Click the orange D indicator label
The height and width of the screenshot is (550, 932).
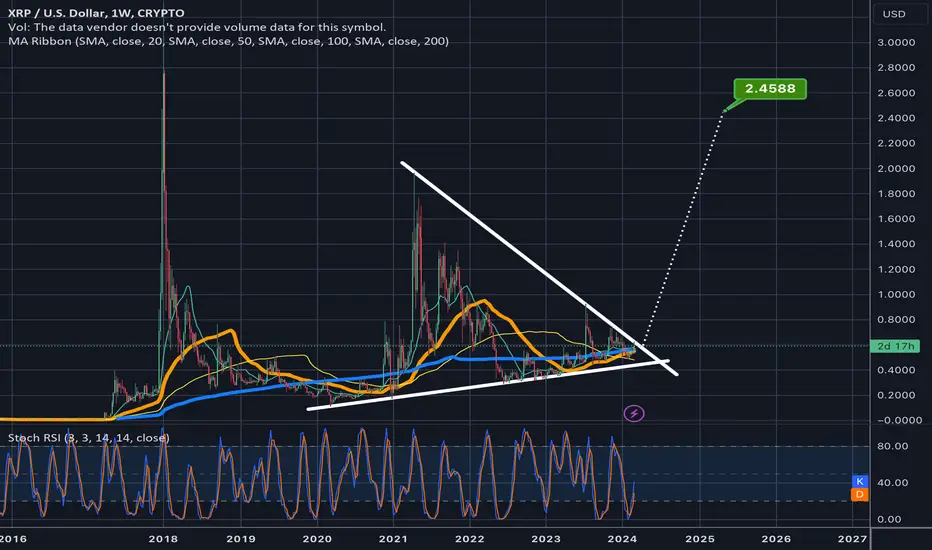pos(859,494)
